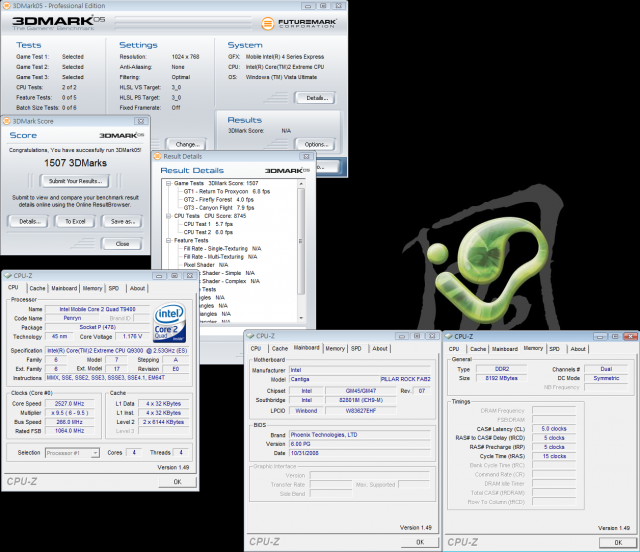Click the Specification field in CPU-Z

click(118, 351)
